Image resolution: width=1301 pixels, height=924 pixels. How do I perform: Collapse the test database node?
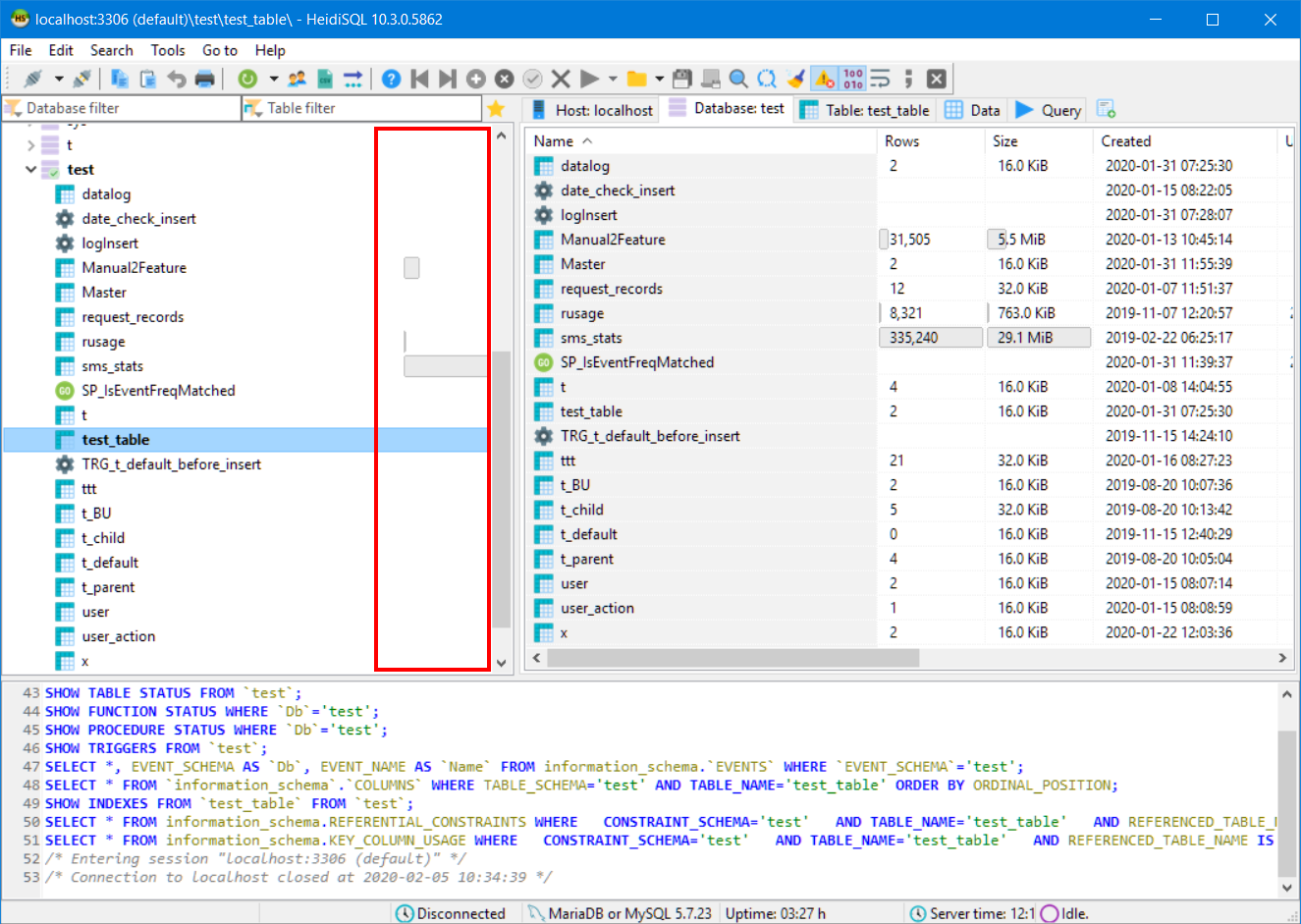pyautogui.click(x=30, y=169)
